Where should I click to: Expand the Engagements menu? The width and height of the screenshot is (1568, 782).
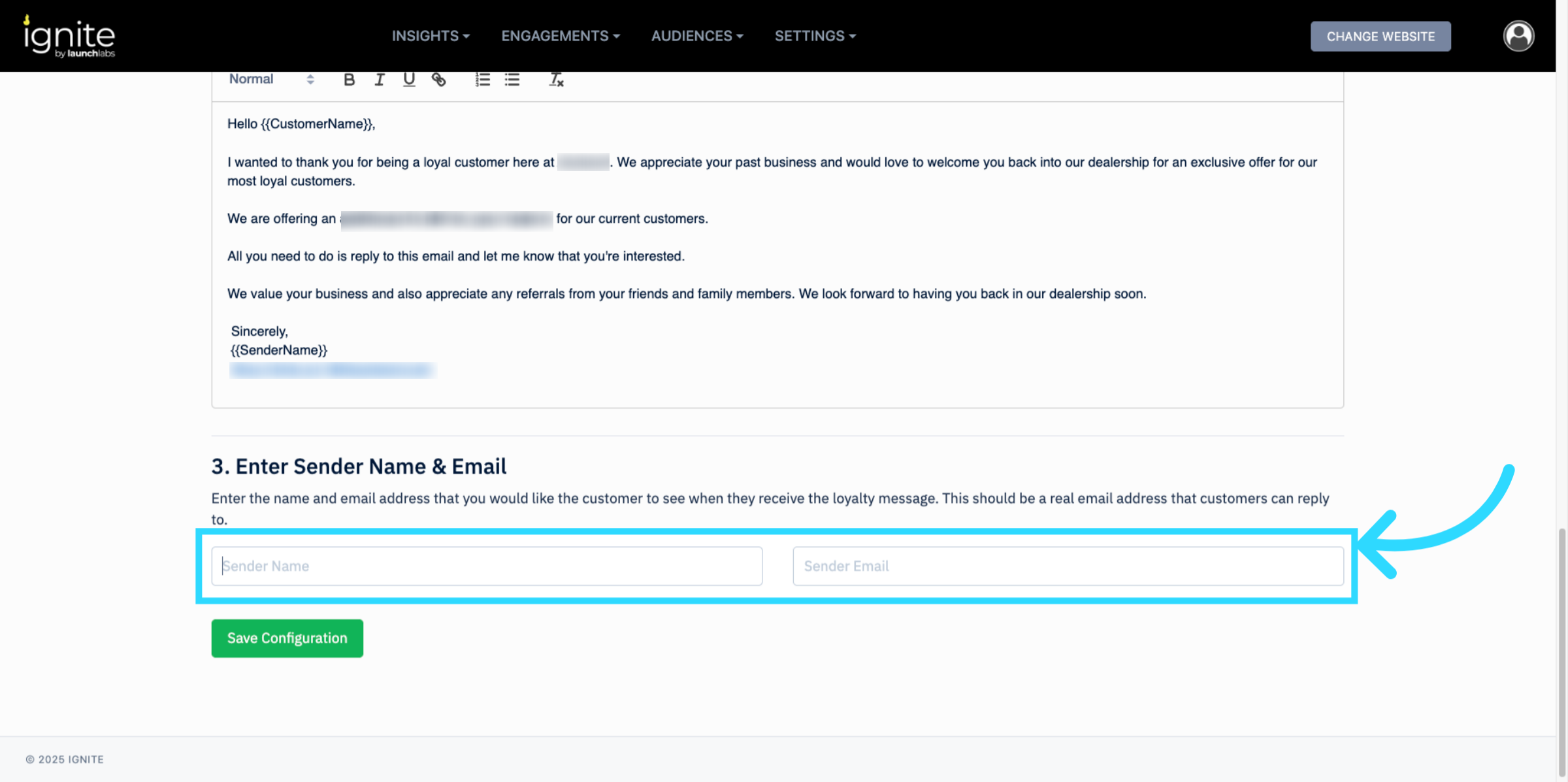[x=560, y=36]
